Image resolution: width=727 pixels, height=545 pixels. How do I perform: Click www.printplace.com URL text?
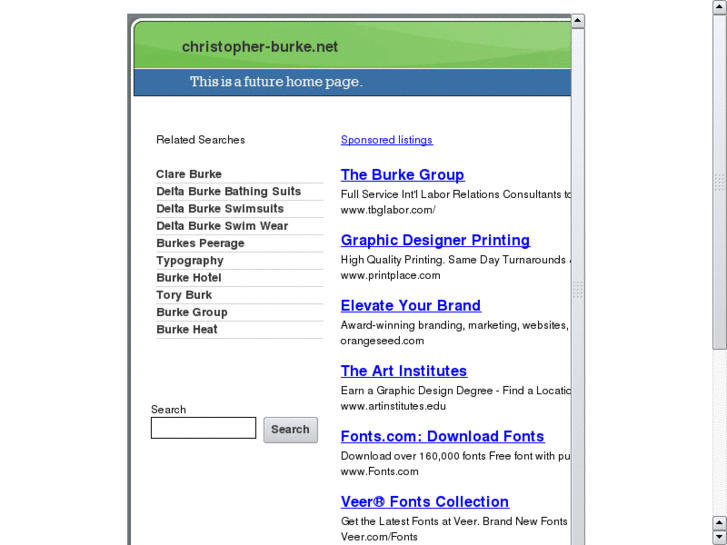[390, 275]
